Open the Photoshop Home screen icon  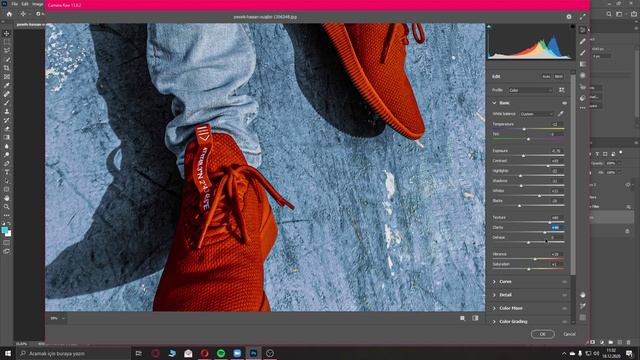coord(9,14)
